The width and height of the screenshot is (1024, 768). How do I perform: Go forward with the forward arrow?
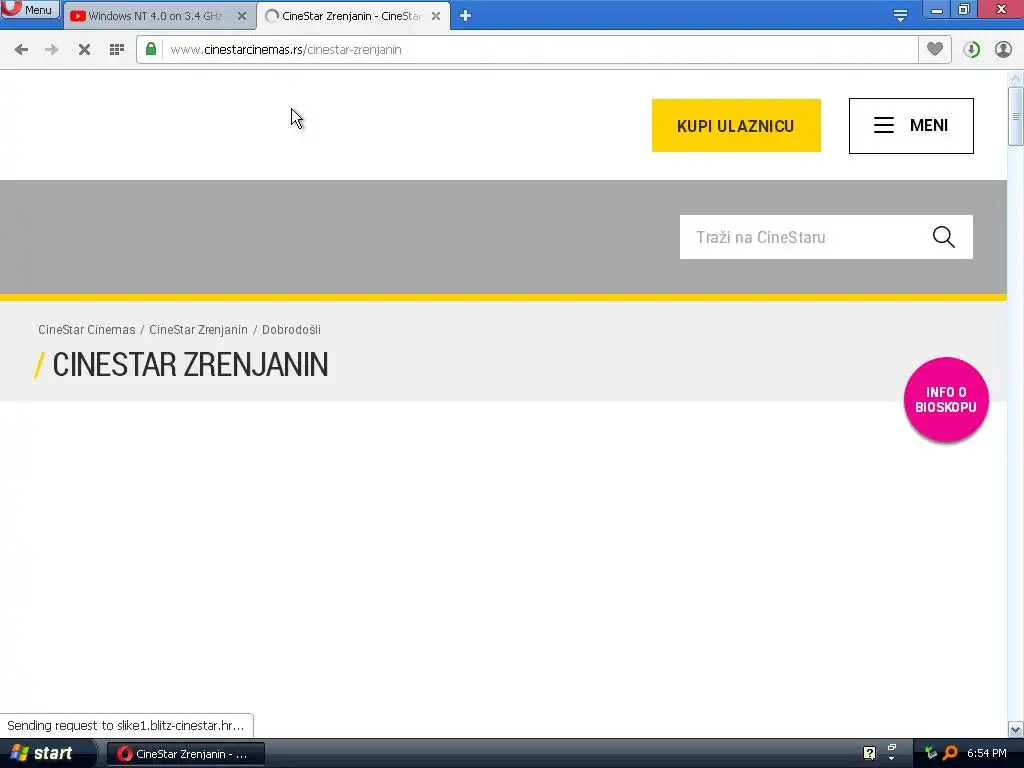tap(52, 50)
